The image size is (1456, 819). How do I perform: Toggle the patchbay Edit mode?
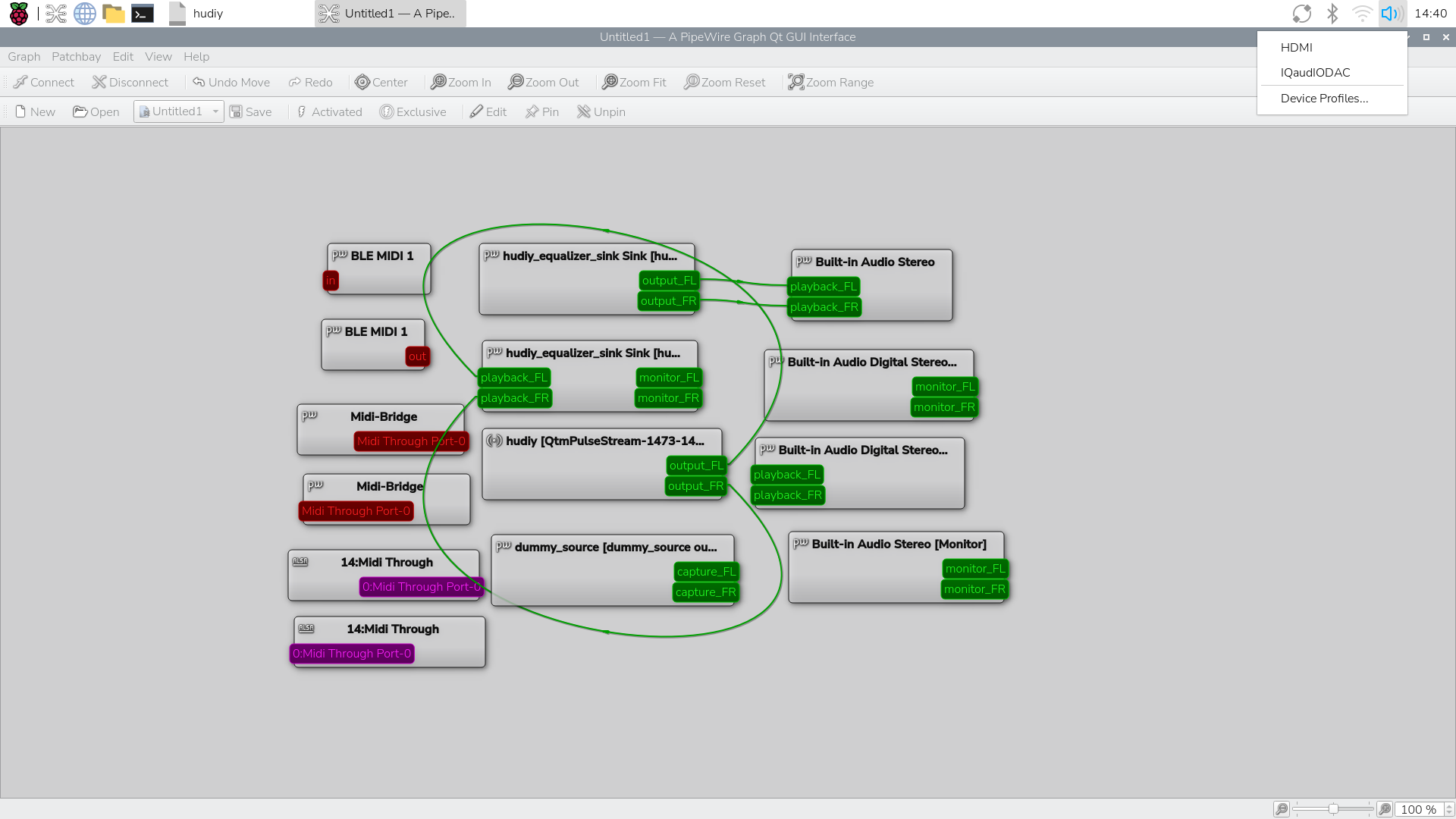488,111
